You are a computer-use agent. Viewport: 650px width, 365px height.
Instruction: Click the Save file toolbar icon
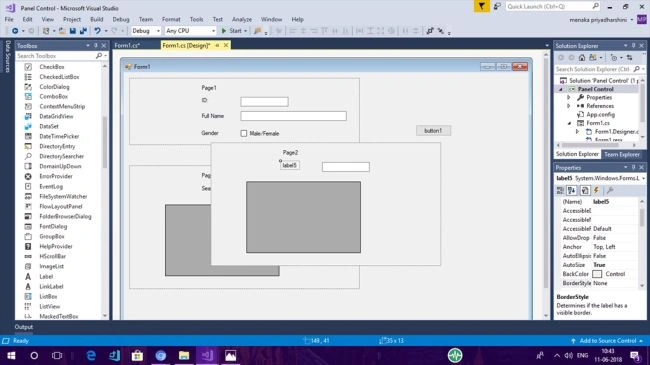coord(73,31)
